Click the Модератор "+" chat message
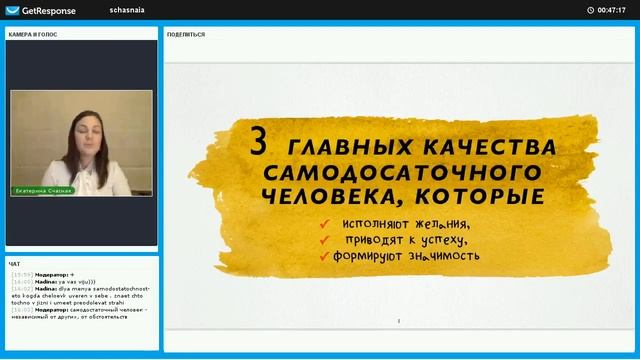 point(43,275)
